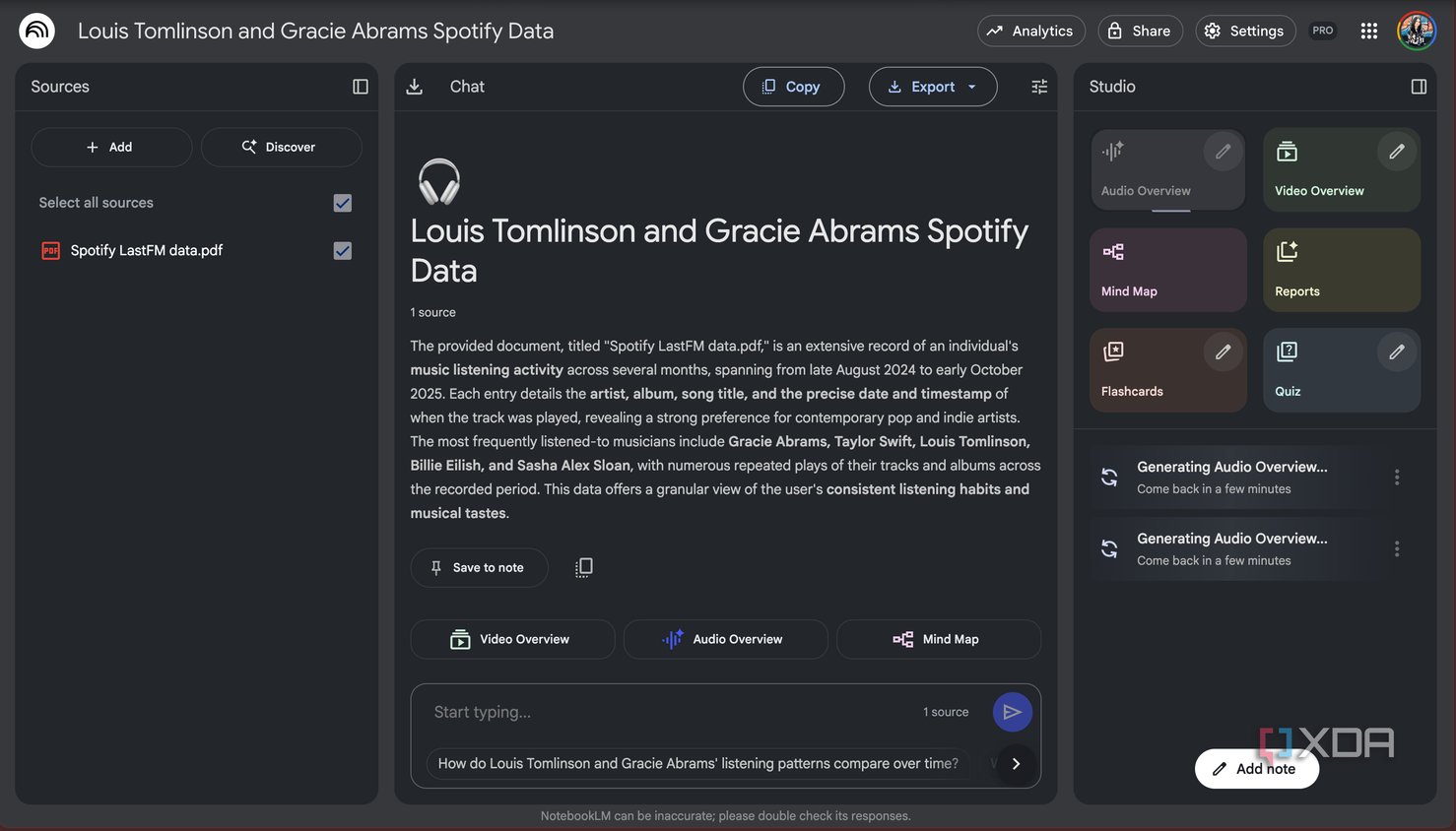
Task: Collapse the Sources panel
Action: click(361, 87)
